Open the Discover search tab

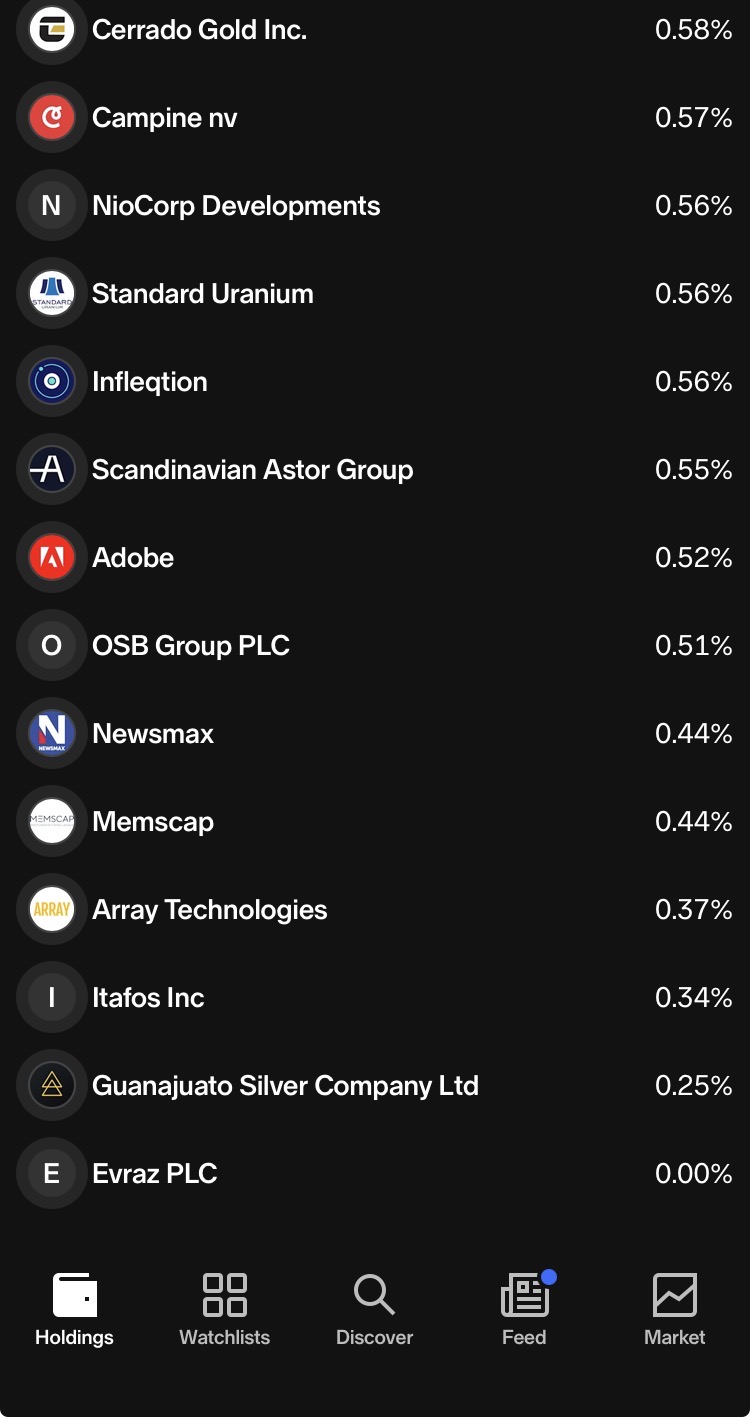click(375, 1309)
